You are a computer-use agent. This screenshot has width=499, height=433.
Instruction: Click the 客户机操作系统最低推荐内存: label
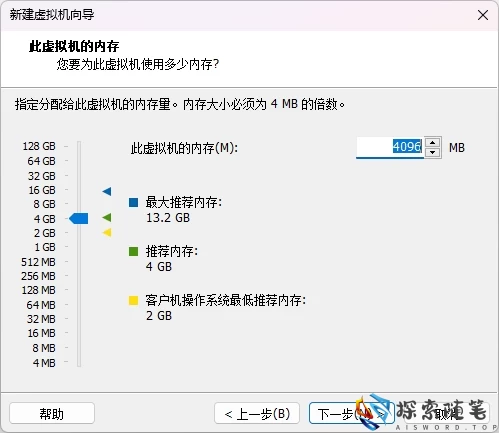(226, 300)
